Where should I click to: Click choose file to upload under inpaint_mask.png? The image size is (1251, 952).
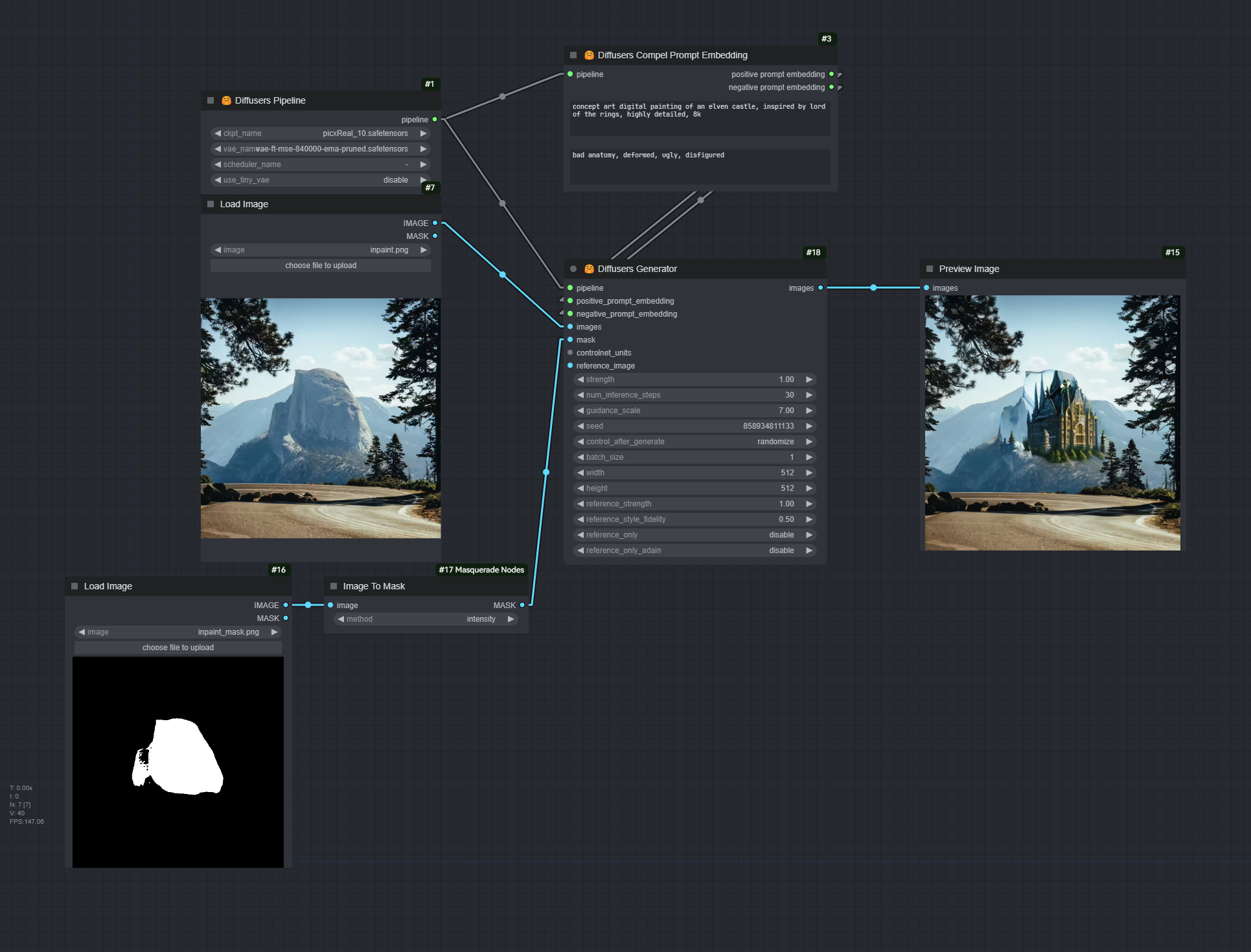(x=178, y=648)
